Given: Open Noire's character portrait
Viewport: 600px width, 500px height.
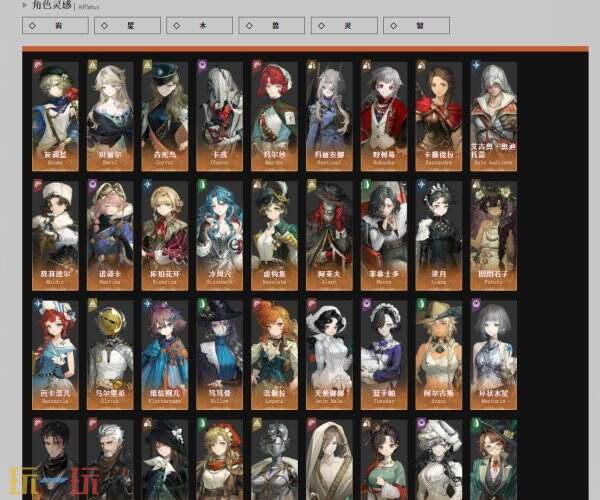Looking at the screenshot, I should [x=384, y=235].
